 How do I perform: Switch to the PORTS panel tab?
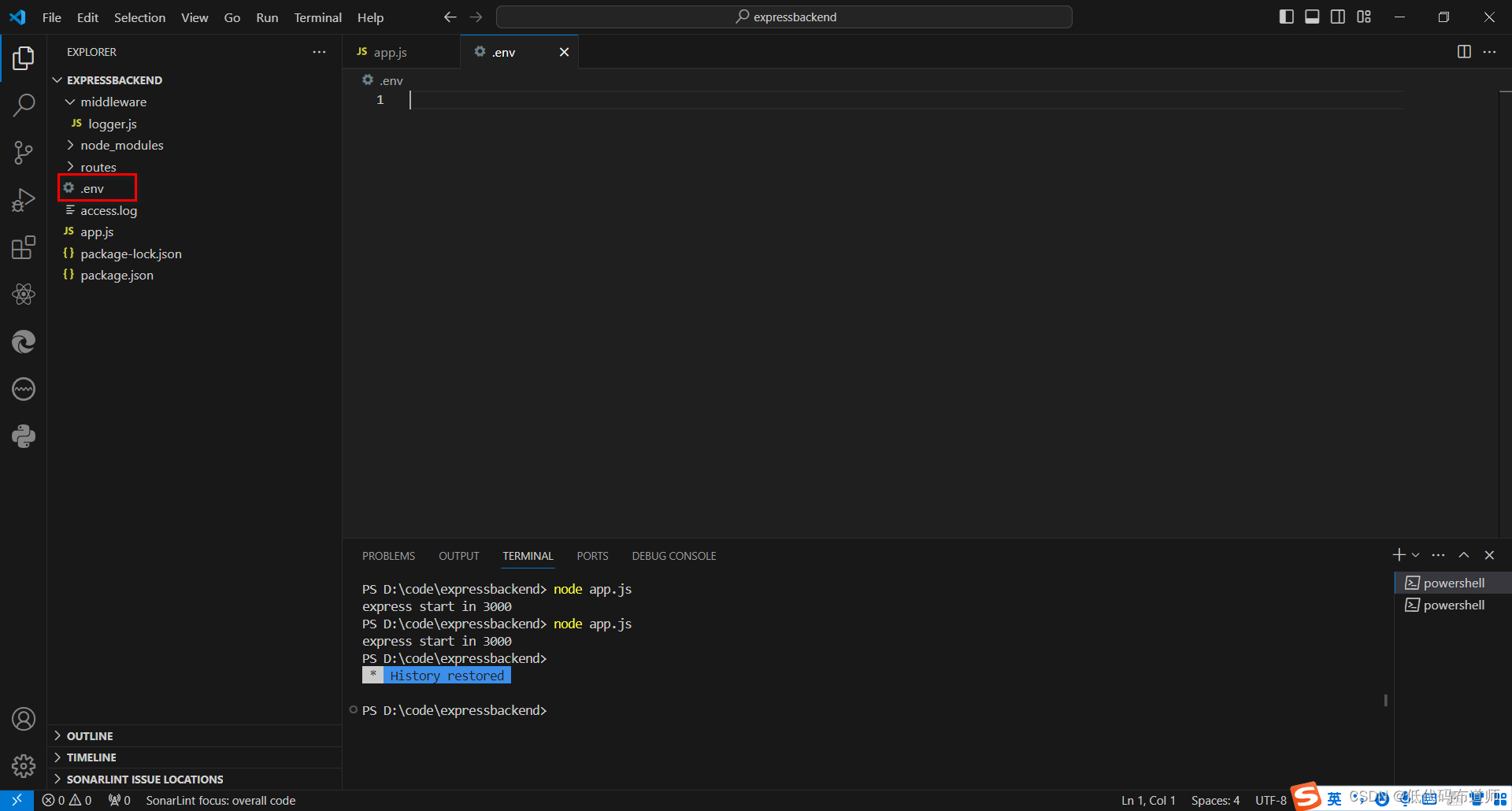[592, 556]
